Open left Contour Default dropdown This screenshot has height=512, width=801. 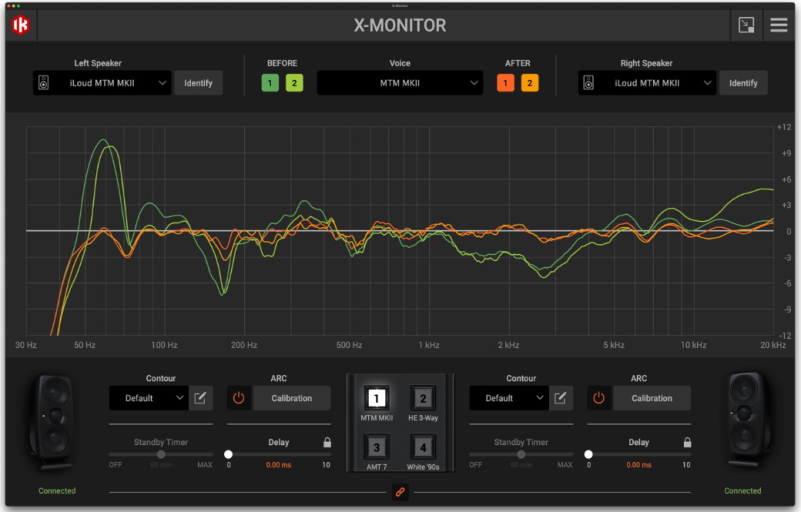coord(149,398)
